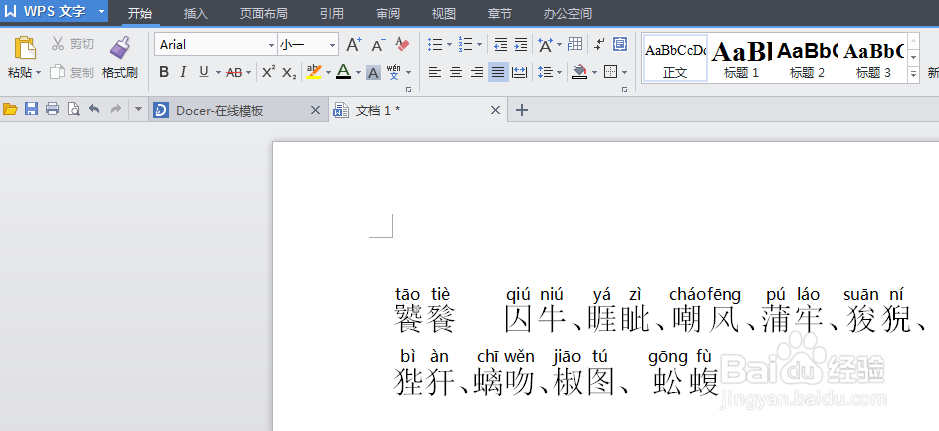This screenshot has height=431, width=939.
Task: Apply the 标题 3 style
Action: (873, 58)
